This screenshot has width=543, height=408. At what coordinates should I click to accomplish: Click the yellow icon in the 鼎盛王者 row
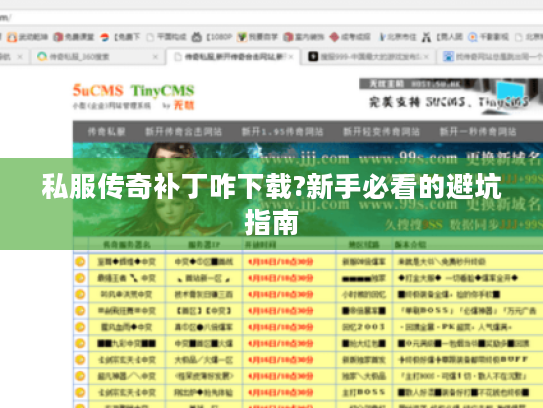coord(80,278)
